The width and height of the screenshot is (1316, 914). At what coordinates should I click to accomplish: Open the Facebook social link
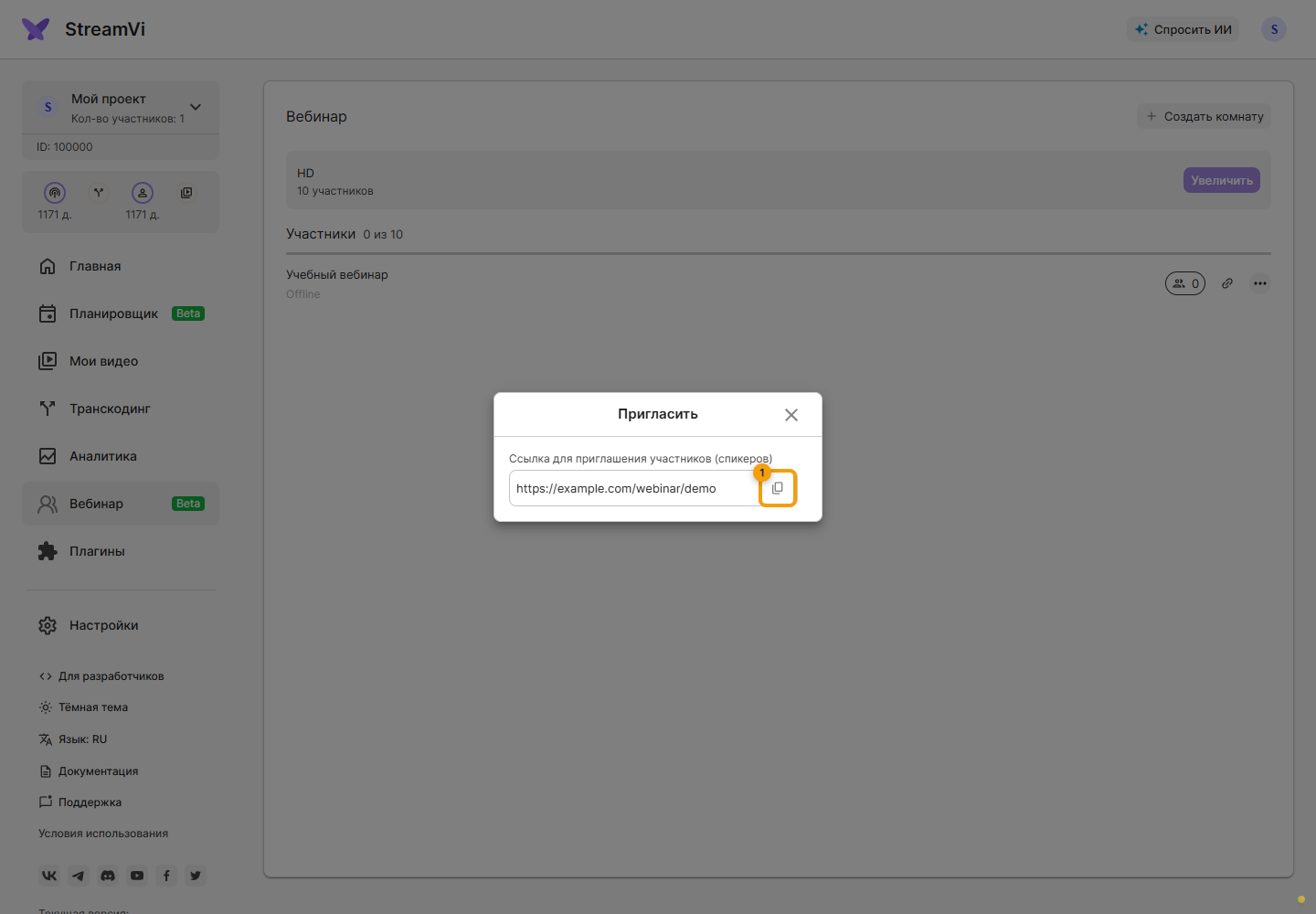point(166,876)
